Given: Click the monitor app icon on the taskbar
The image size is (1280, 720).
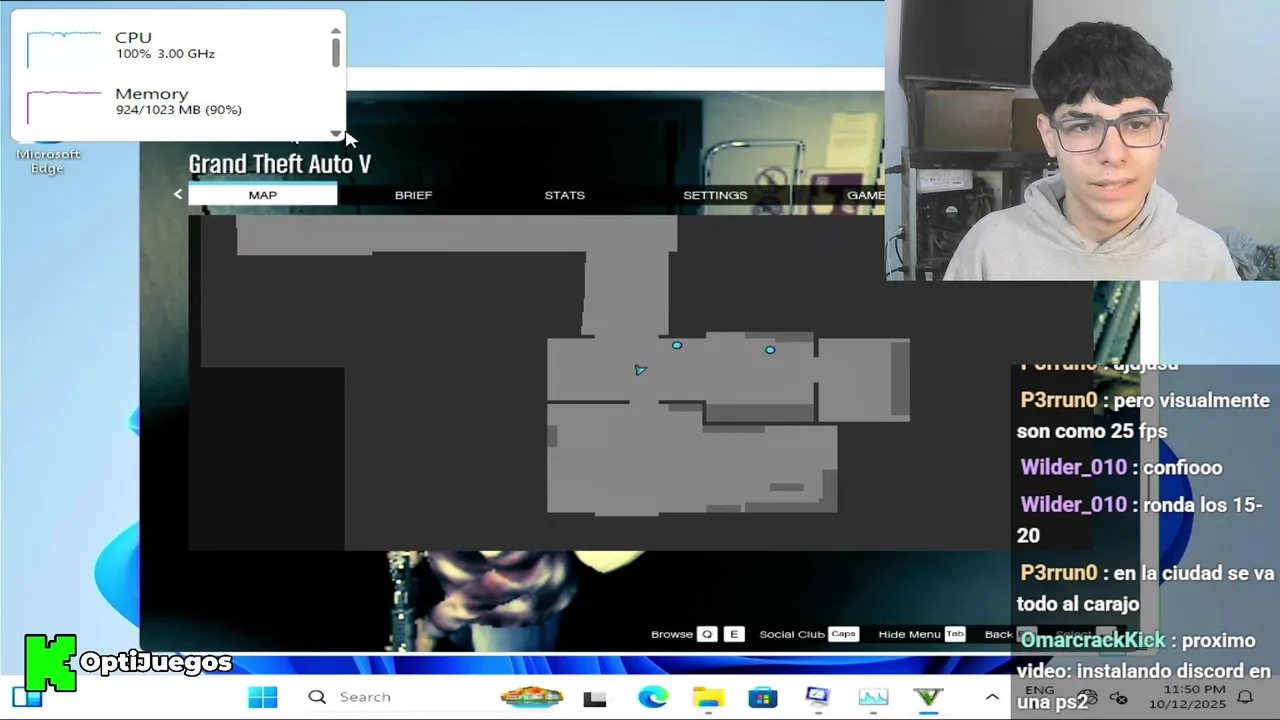Looking at the screenshot, I should (x=818, y=697).
